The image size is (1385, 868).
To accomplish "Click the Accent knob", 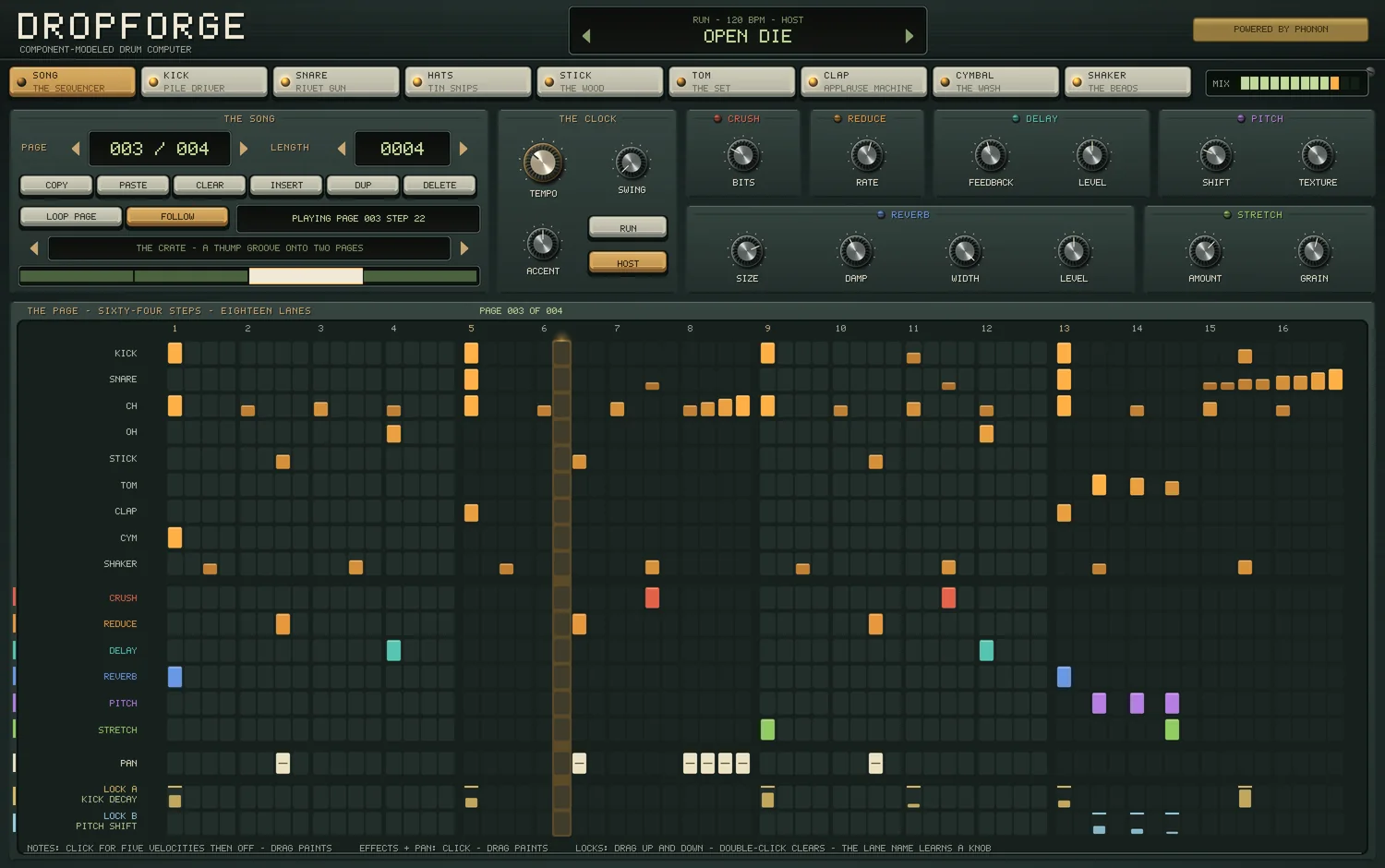I will click(543, 244).
